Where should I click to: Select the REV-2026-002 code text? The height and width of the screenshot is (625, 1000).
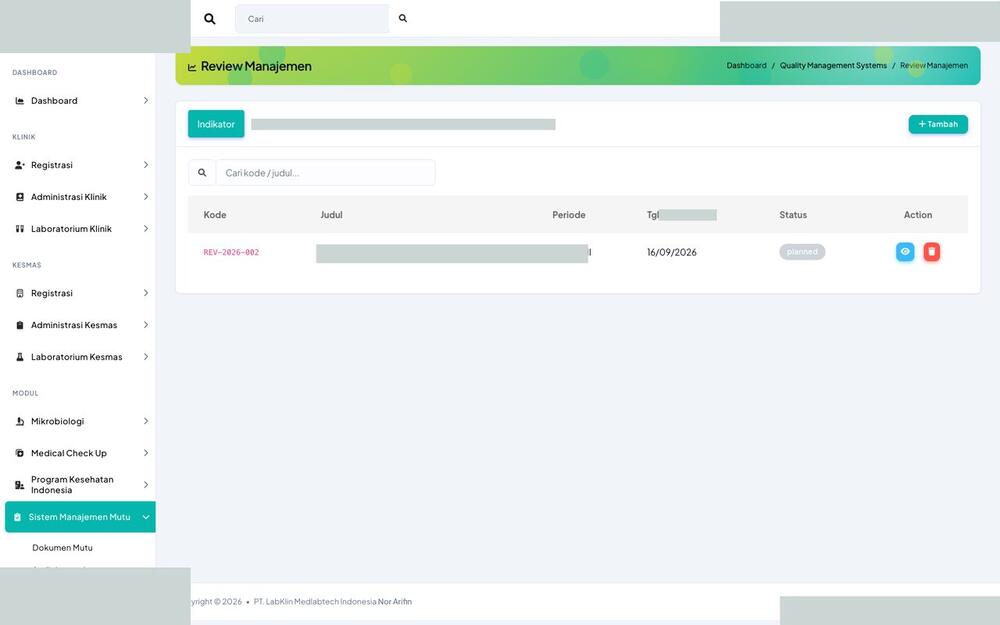(232, 253)
